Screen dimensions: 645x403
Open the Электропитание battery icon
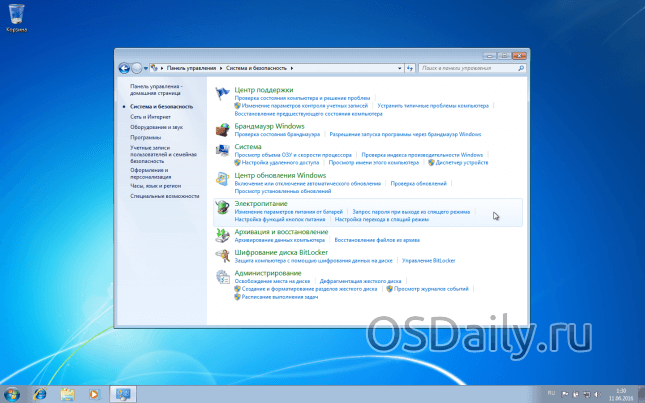coord(222,207)
